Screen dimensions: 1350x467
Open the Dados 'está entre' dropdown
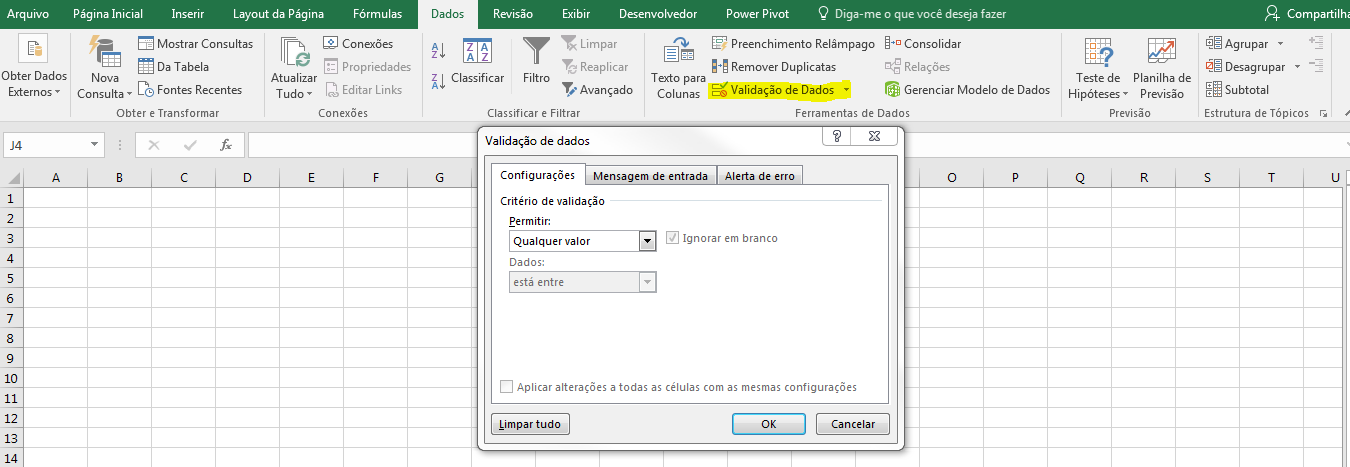(x=647, y=282)
